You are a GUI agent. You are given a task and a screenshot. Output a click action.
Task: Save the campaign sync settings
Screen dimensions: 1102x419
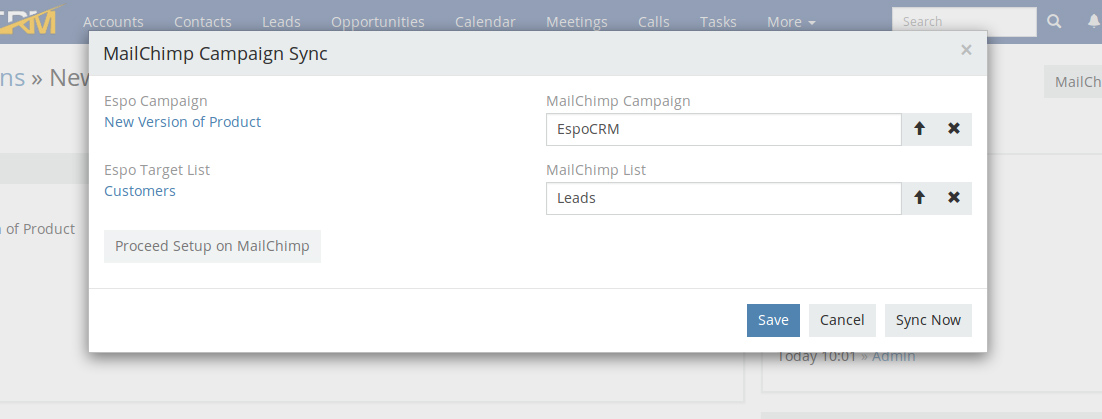773,321
